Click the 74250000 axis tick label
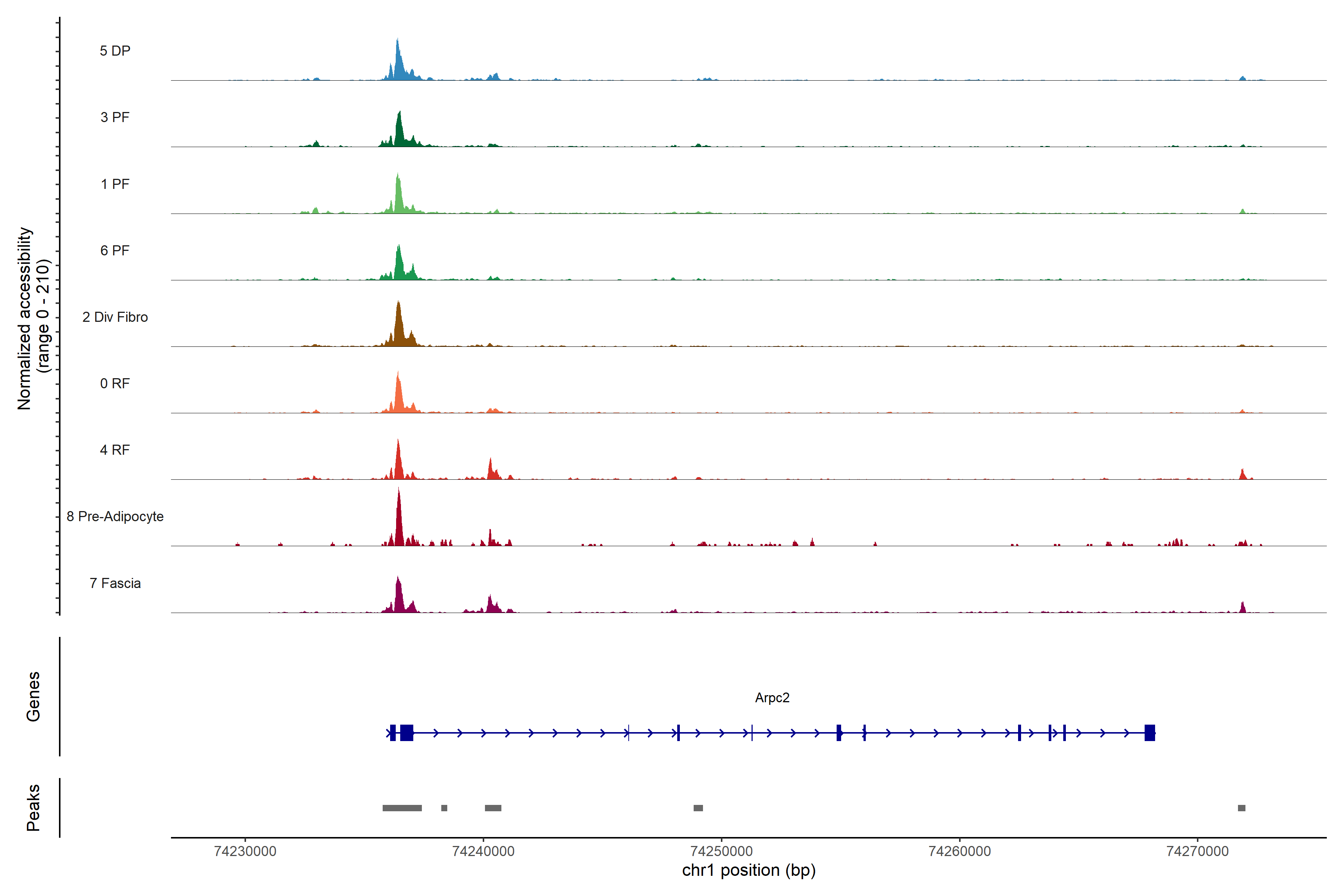 [x=721, y=852]
